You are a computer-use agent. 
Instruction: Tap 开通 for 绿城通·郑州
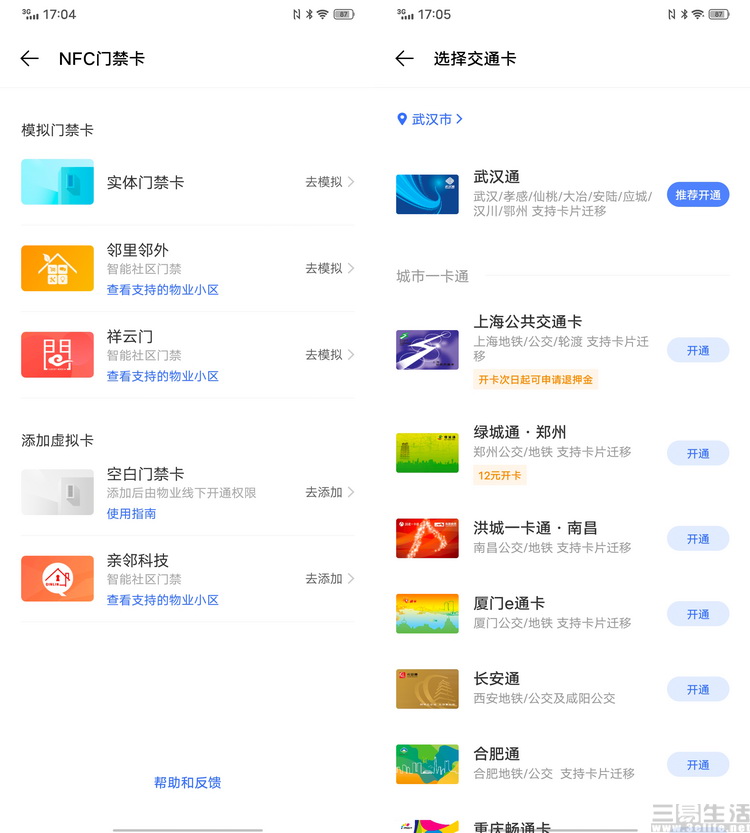[x=698, y=454]
